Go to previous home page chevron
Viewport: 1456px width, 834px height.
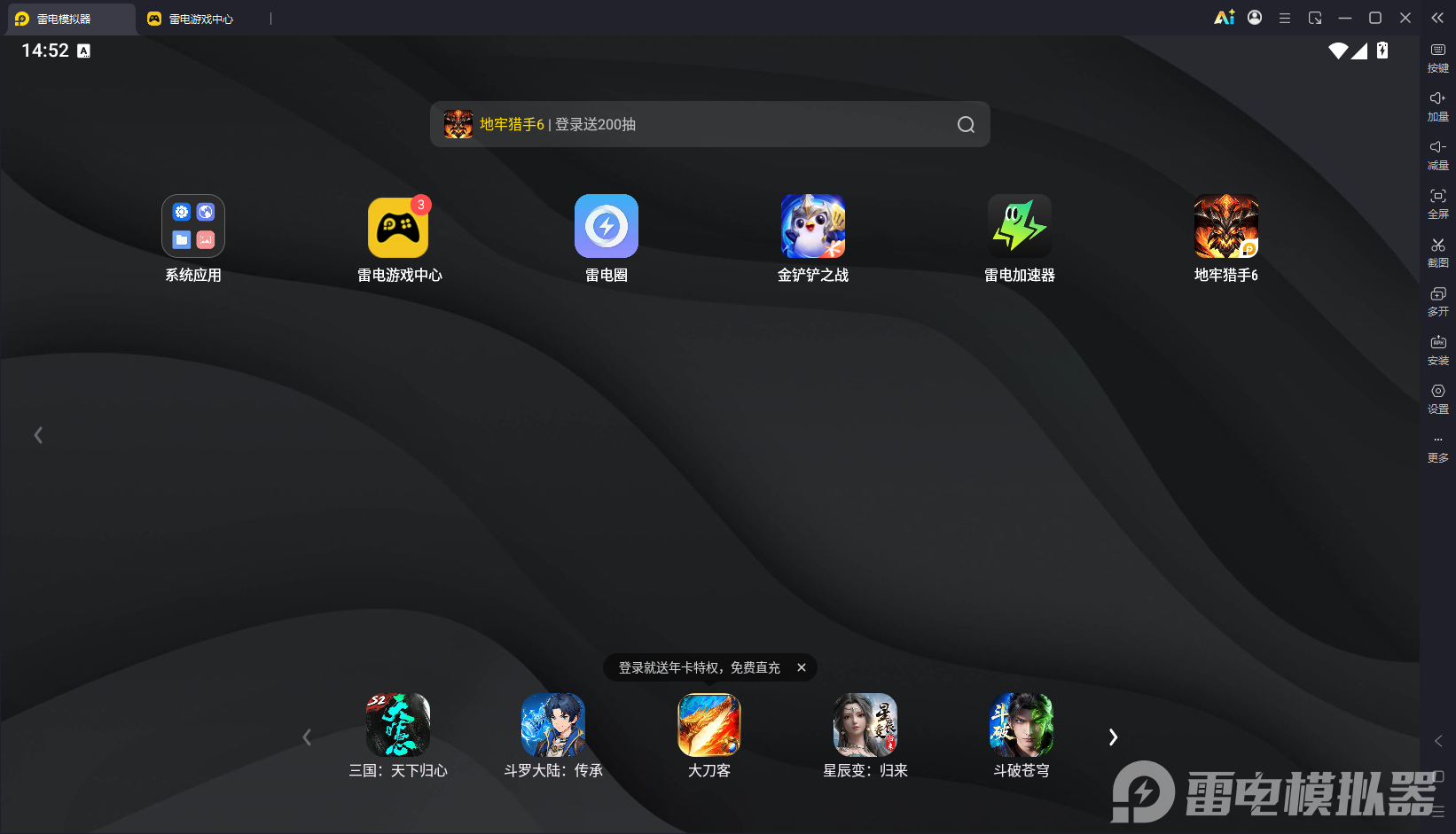(38, 435)
